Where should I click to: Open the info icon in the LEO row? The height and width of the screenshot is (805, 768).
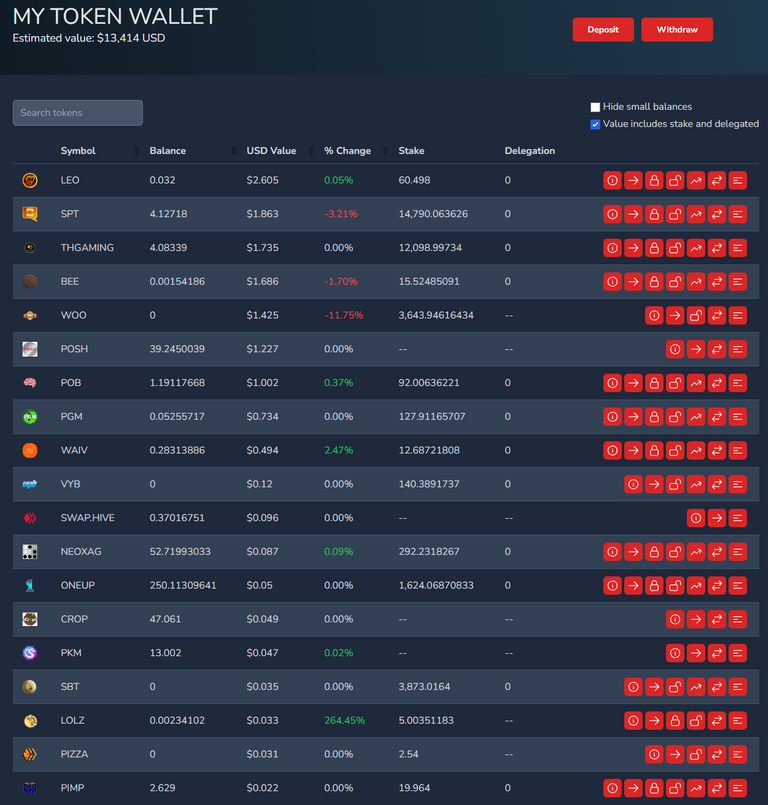(x=612, y=180)
